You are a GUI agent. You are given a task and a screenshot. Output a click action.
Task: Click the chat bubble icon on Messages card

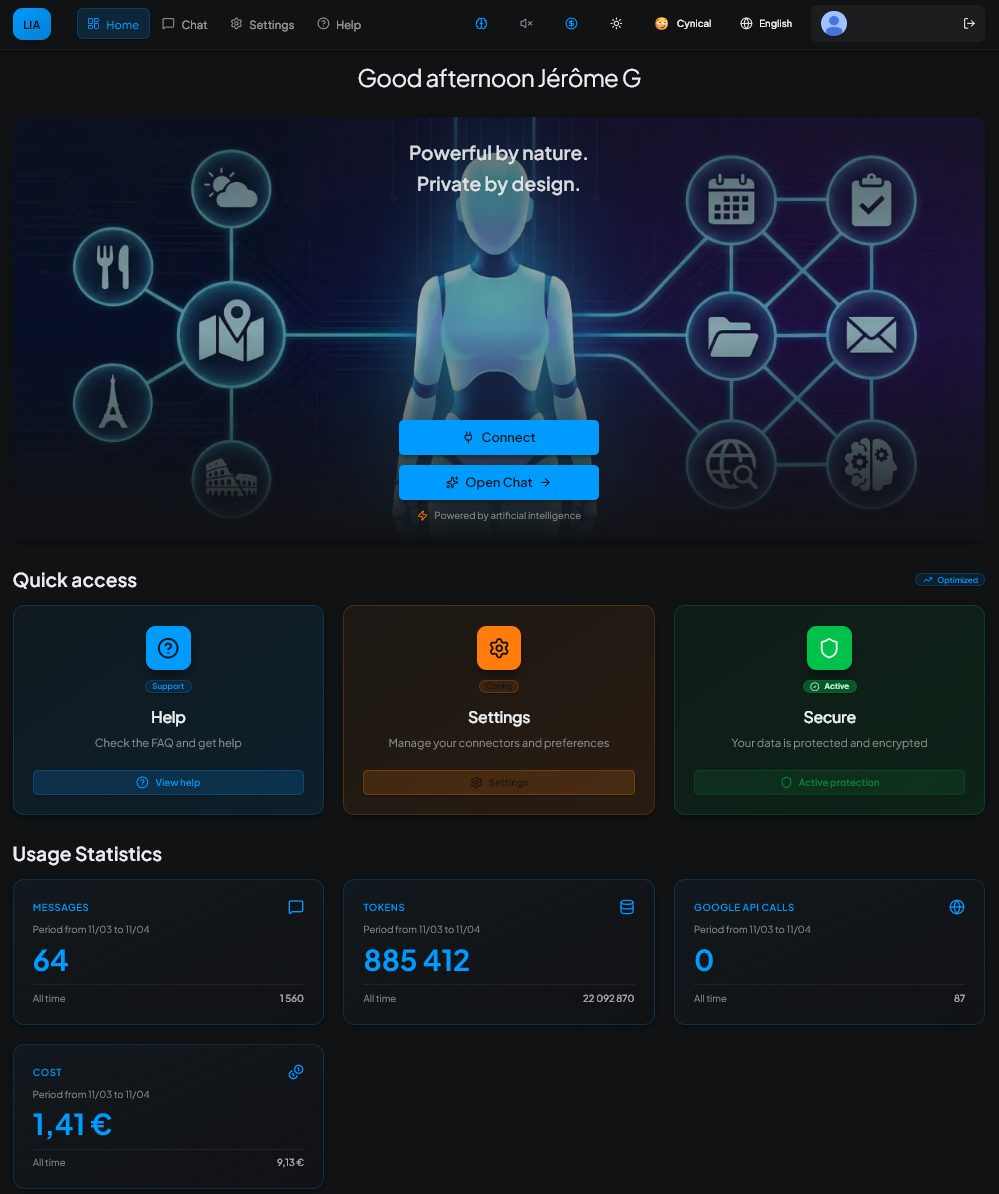point(295,907)
